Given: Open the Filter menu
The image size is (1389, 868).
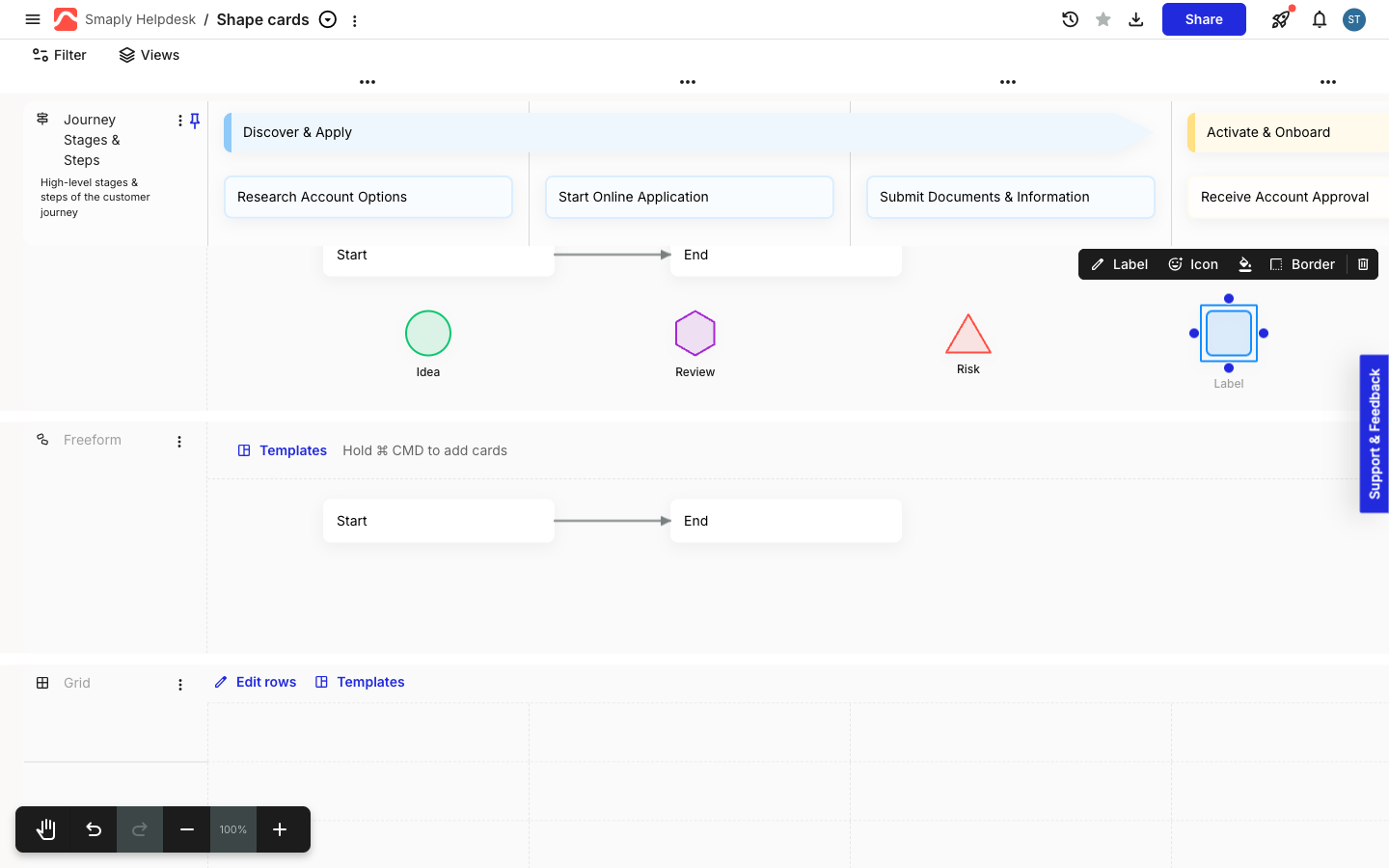Looking at the screenshot, I should (60, 55).
